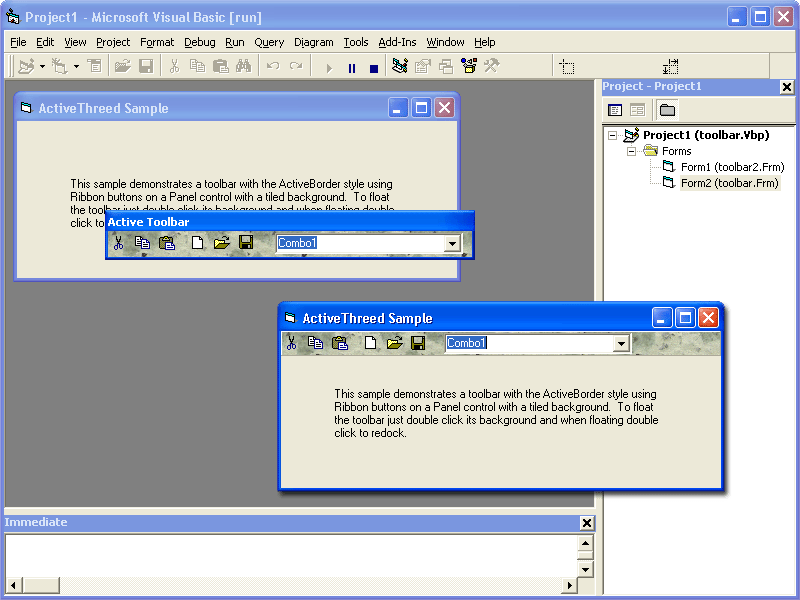Click New document icon in docked toolbar
The image size is (800, 600).
click(371, 343)
